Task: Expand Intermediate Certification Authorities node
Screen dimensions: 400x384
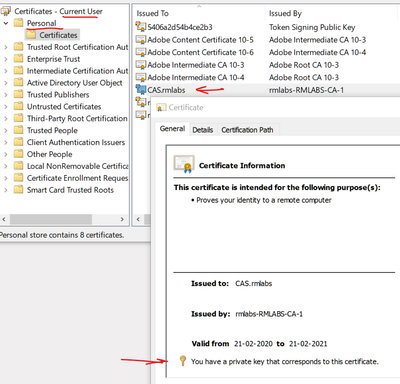Action: pyautogui.click(x=6, y=71)
